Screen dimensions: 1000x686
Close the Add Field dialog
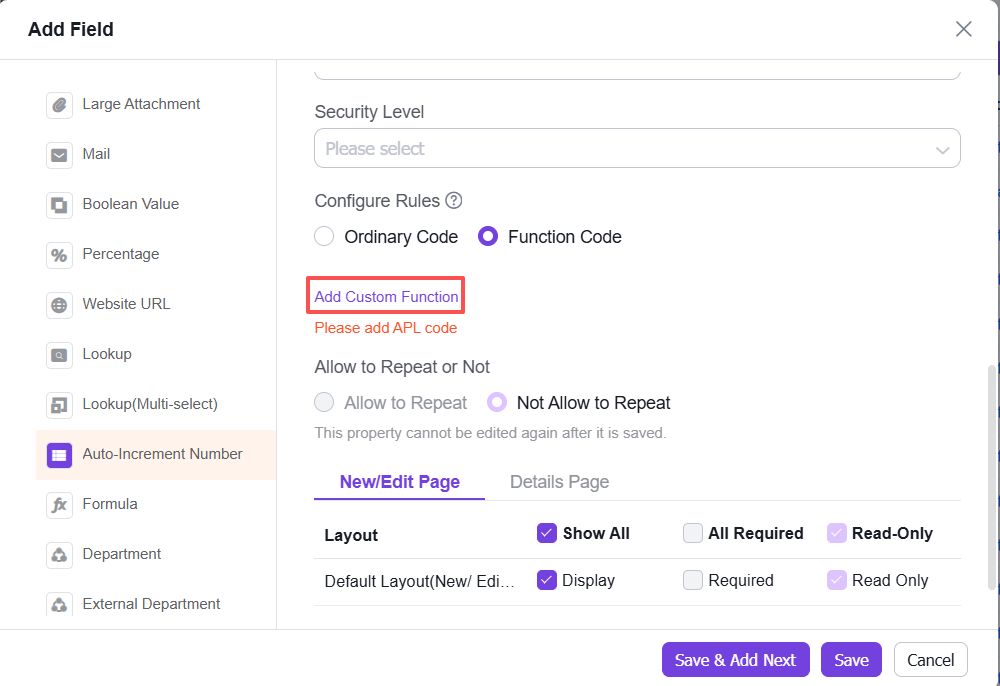coord(963,29)
